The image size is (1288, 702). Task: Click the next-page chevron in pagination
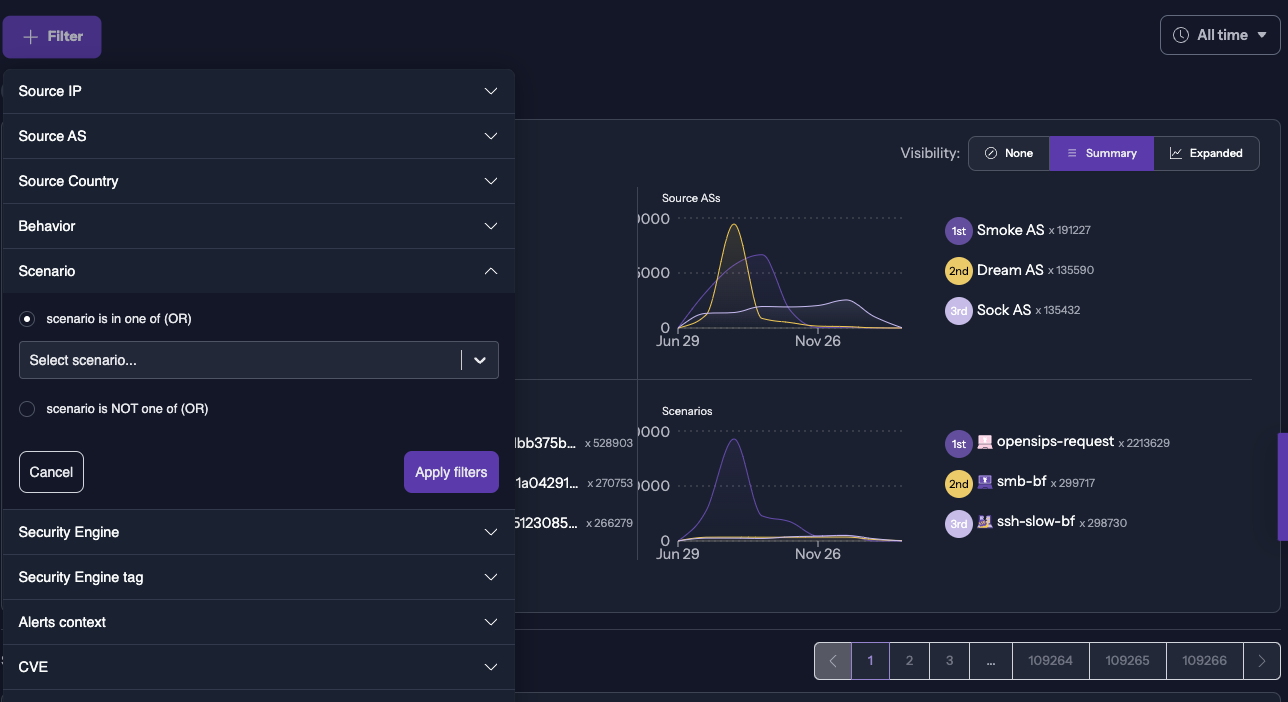(x=1262, y=660)
